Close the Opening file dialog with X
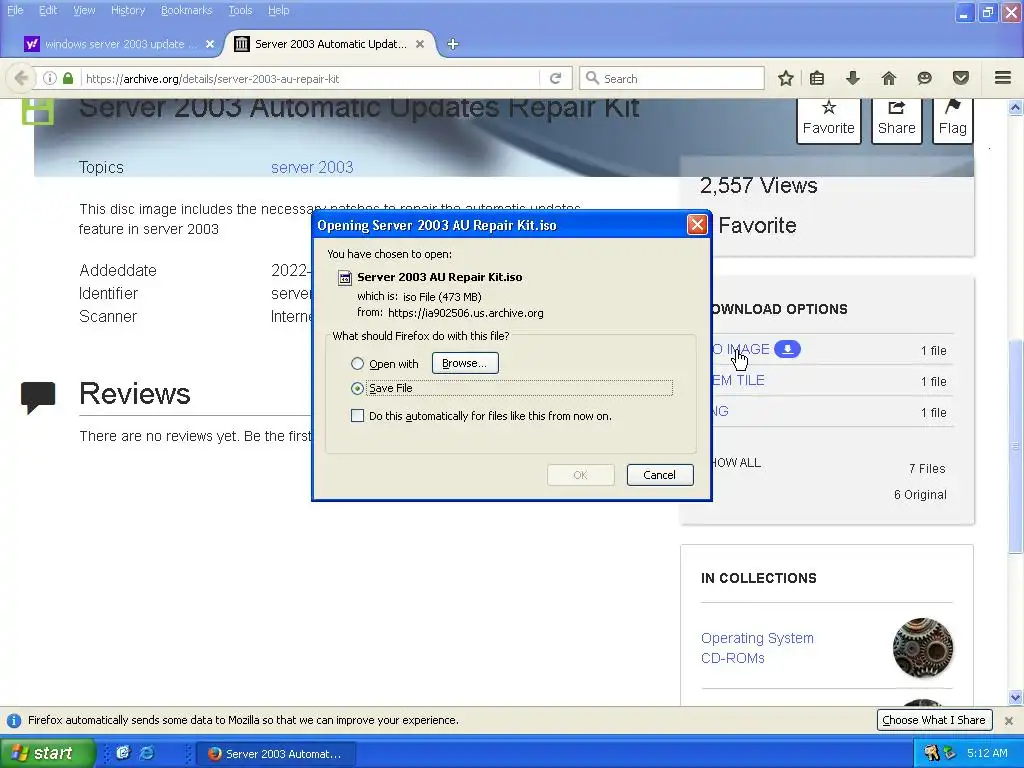Viewport: 1024px width, 768px height. [697, 225]
